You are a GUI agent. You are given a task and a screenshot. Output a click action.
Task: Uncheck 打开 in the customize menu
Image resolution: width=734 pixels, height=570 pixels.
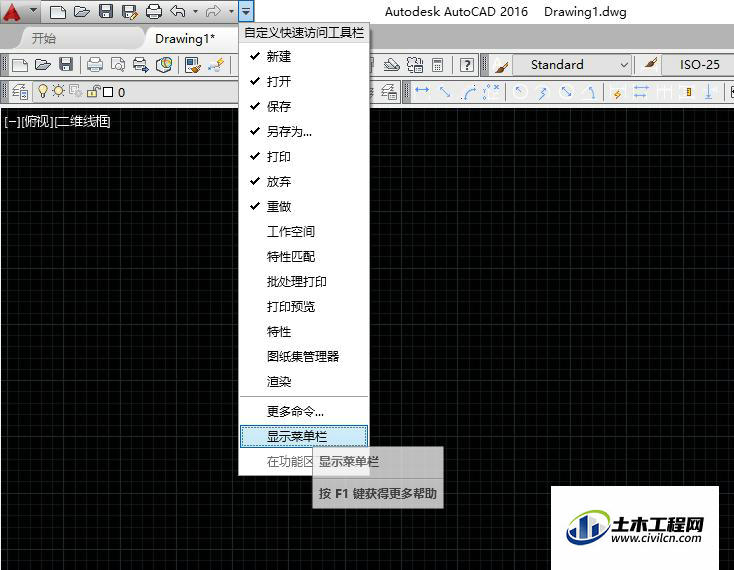coord(303,81)
